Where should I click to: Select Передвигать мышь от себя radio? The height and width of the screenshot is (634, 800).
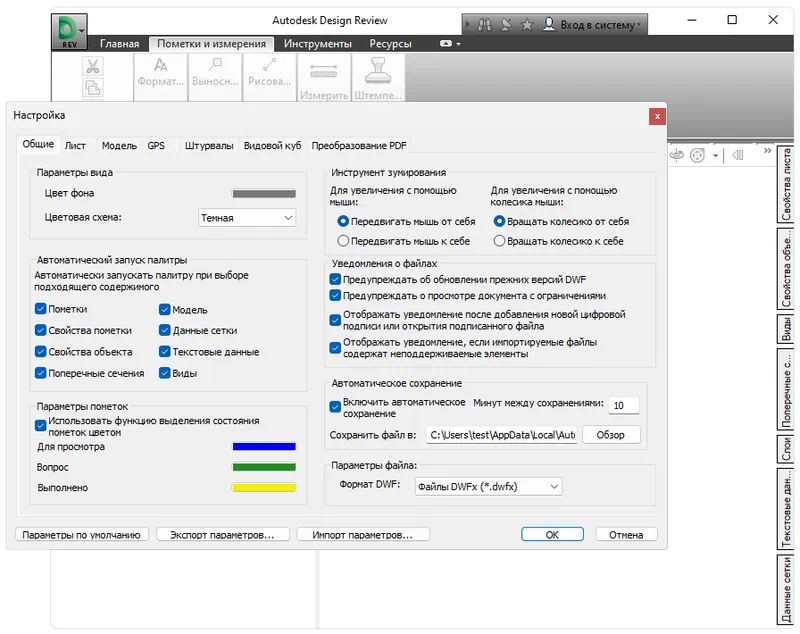343,221
